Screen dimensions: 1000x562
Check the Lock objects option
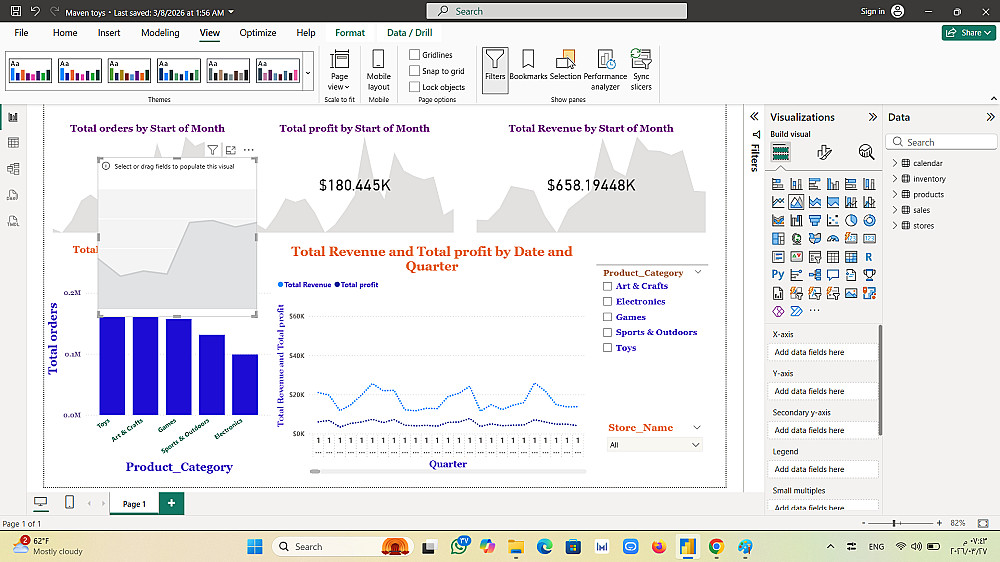415,87
